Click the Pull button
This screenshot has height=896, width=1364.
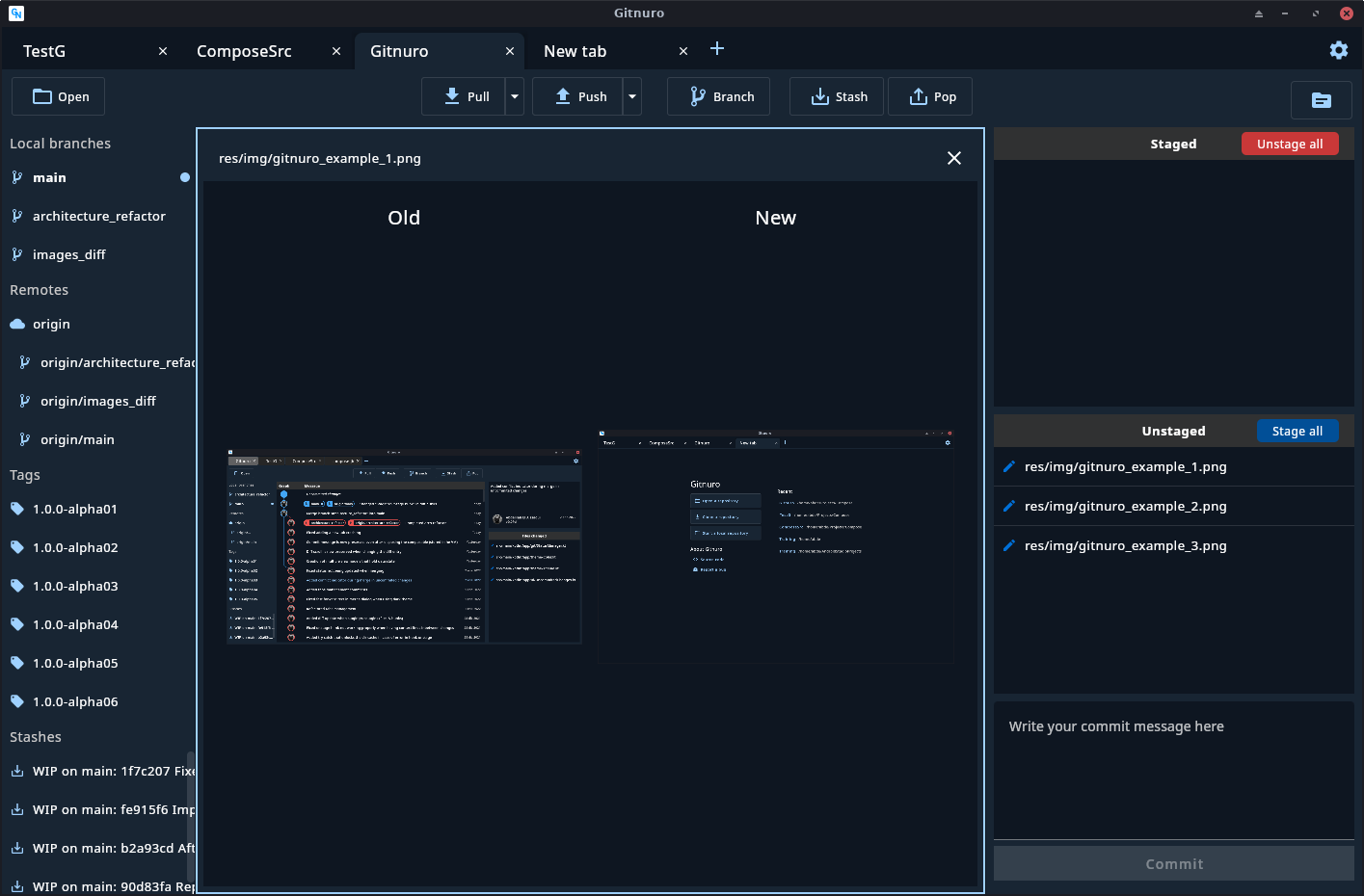click(464, 96)
